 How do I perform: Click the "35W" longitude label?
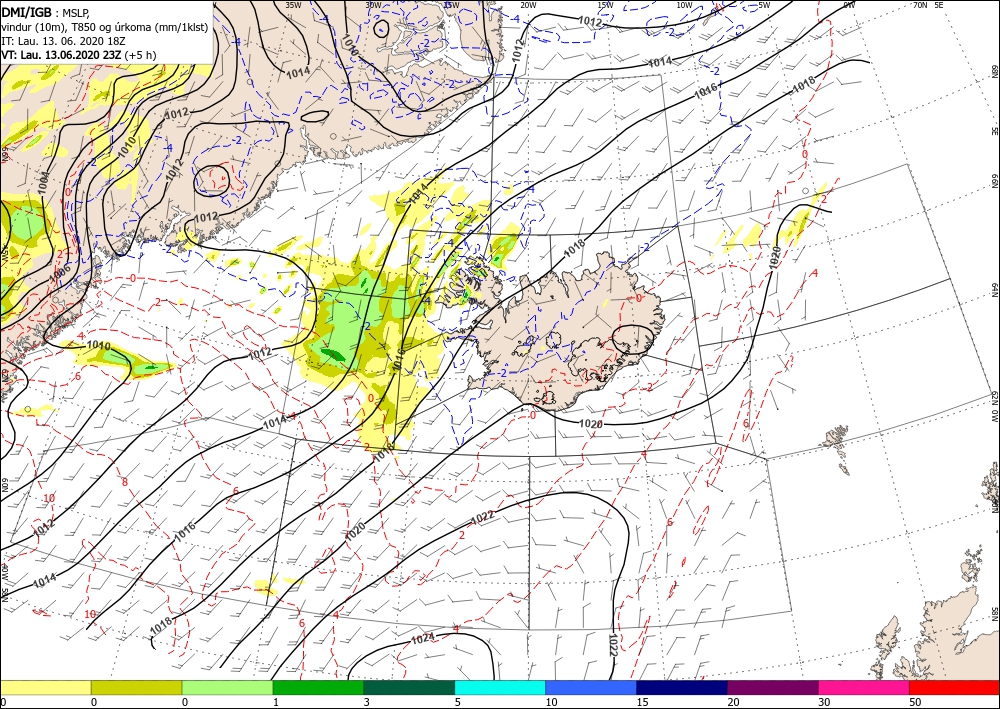click(x=293, y=5)
